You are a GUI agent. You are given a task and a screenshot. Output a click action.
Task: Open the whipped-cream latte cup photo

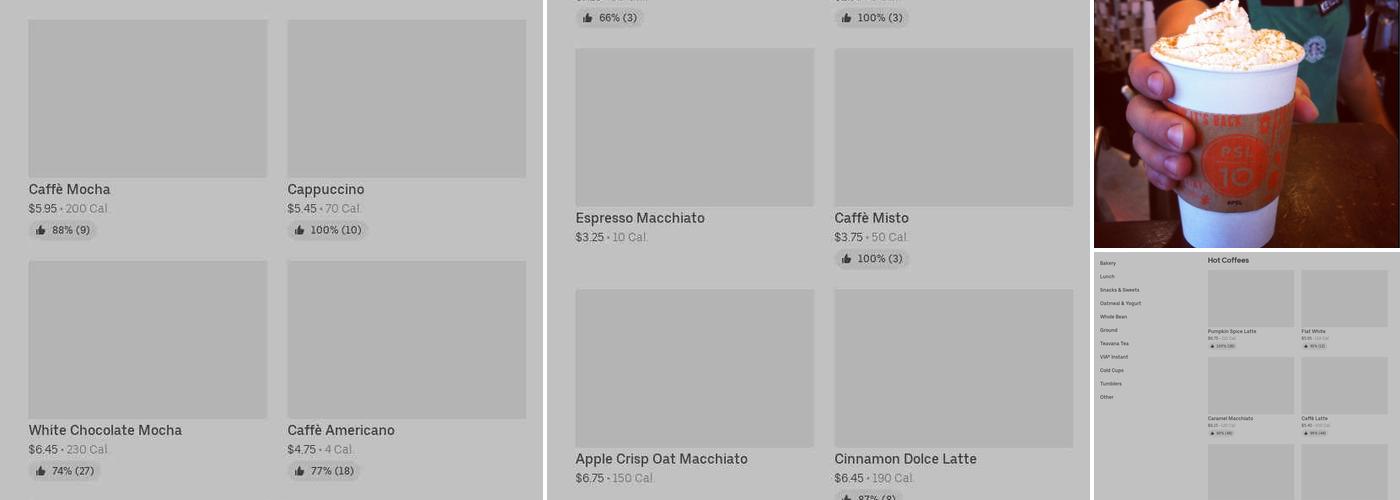click(1246, 123)
